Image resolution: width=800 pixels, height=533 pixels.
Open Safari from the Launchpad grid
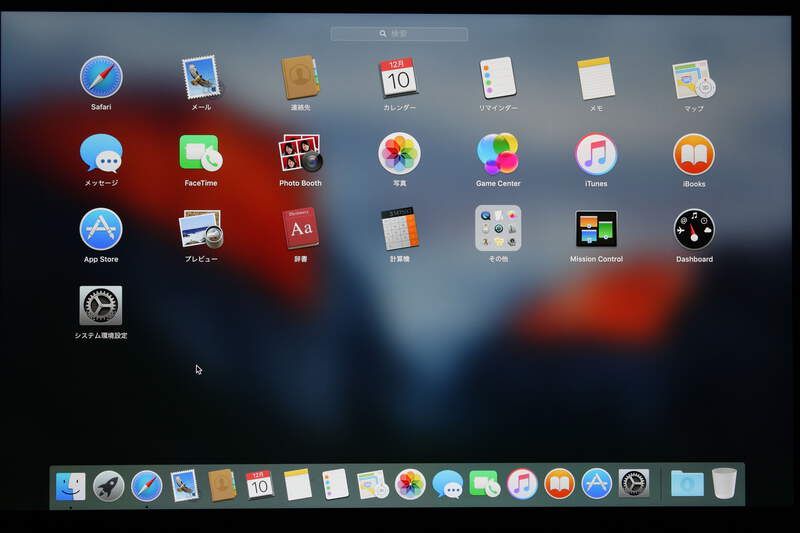coord(101,77)
